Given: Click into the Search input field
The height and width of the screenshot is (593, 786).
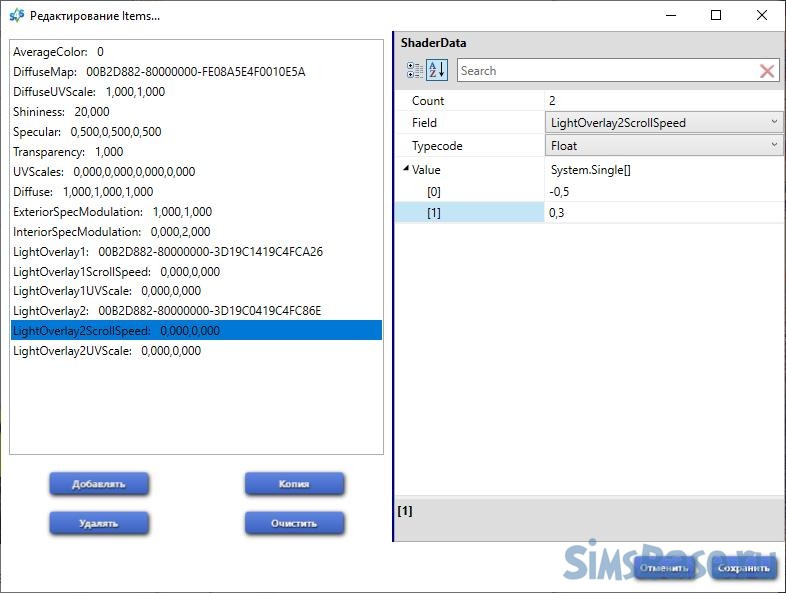Looking at the screenshot, I should click(x=605, y=71).
